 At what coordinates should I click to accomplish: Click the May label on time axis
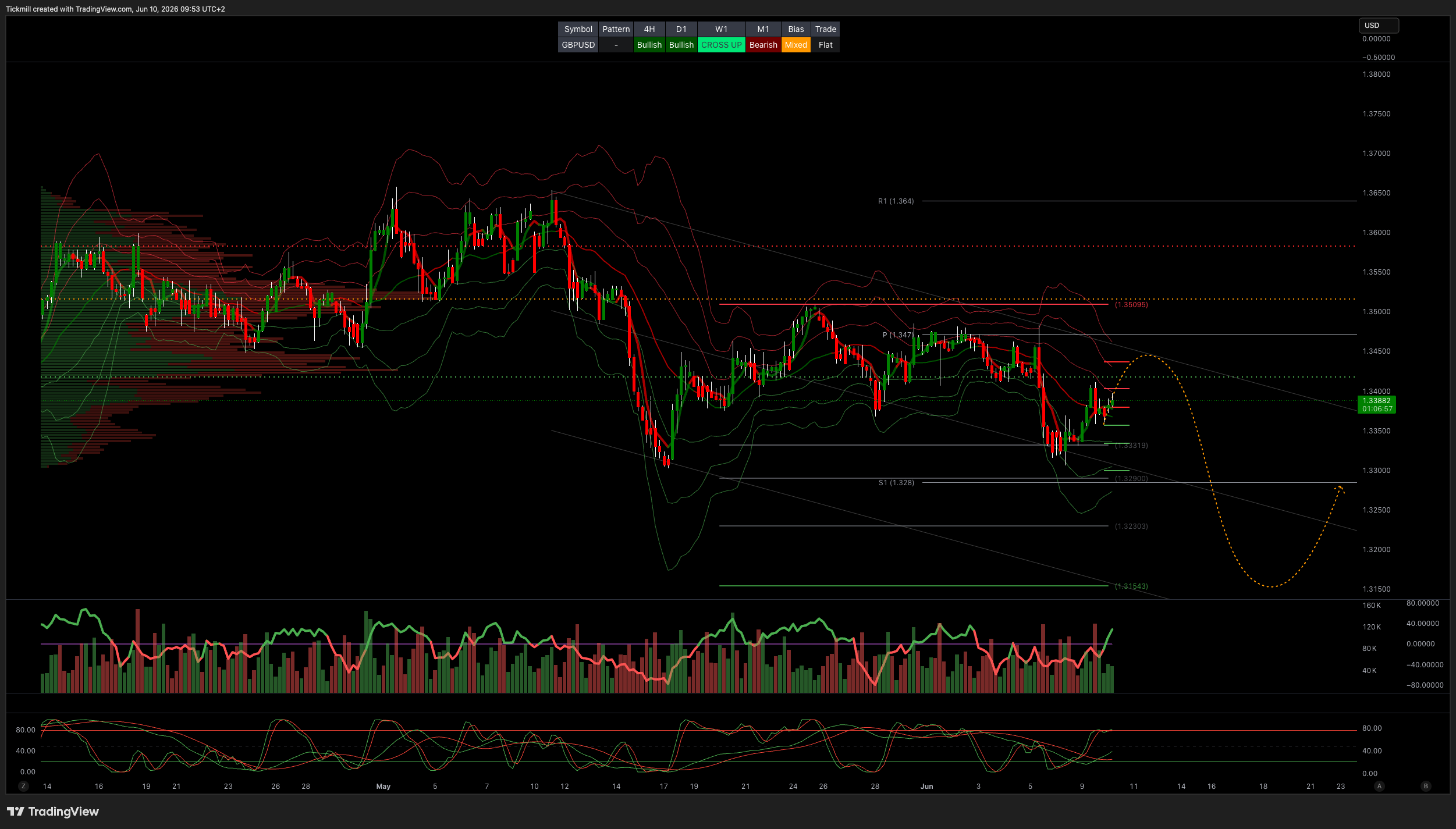[383, 787]
